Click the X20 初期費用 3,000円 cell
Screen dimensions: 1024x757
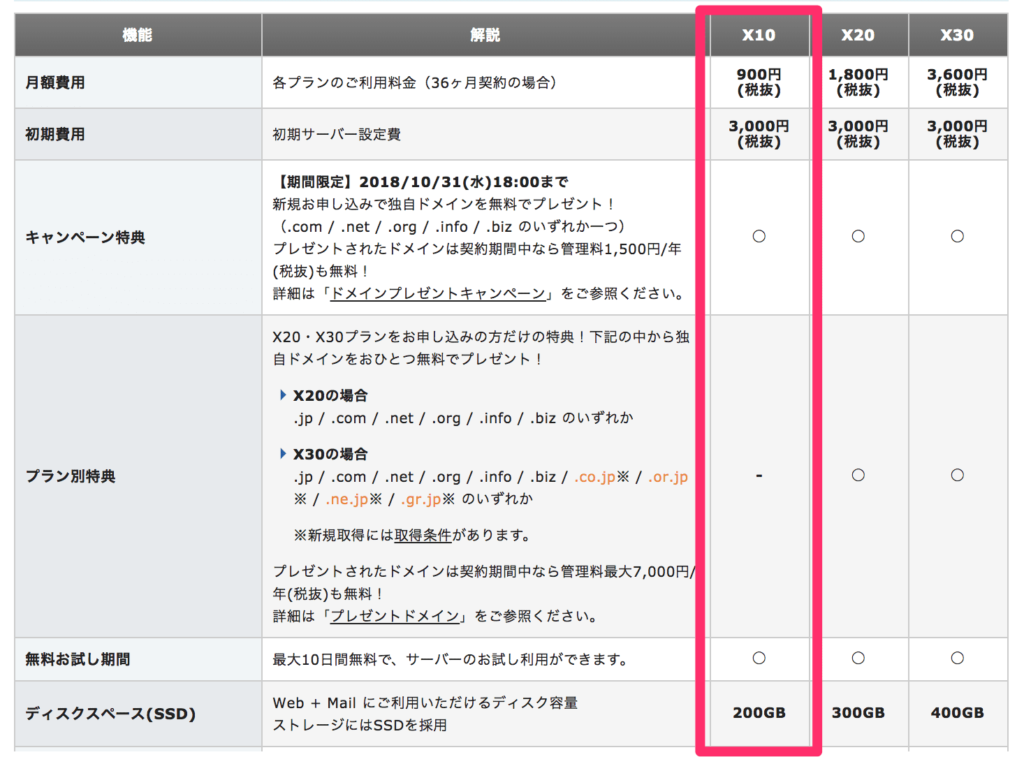click(858, 134)
